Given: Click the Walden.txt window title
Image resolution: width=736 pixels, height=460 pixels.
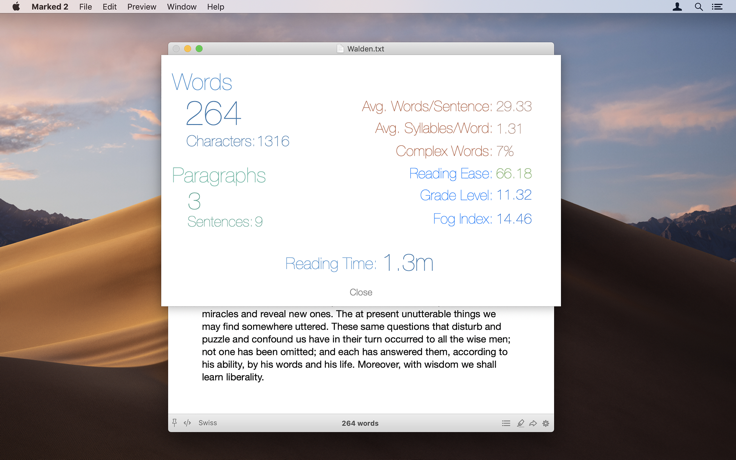Looking at the screenshot, I should [x=366, y=49].
